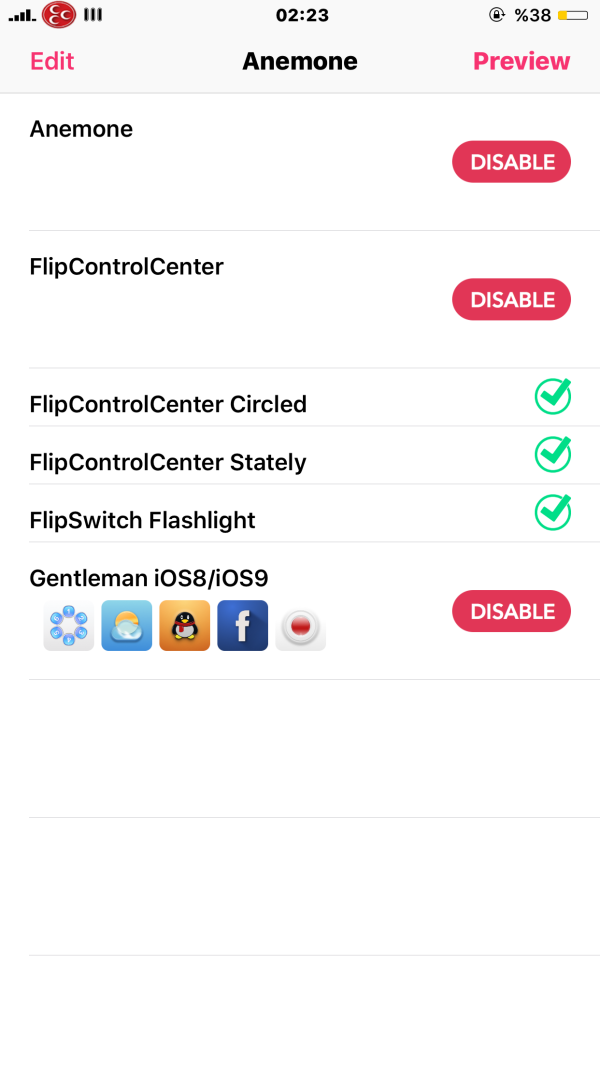Disable the FlipControlCenter theme
The image size is (600, 1067).
(511, 300)
